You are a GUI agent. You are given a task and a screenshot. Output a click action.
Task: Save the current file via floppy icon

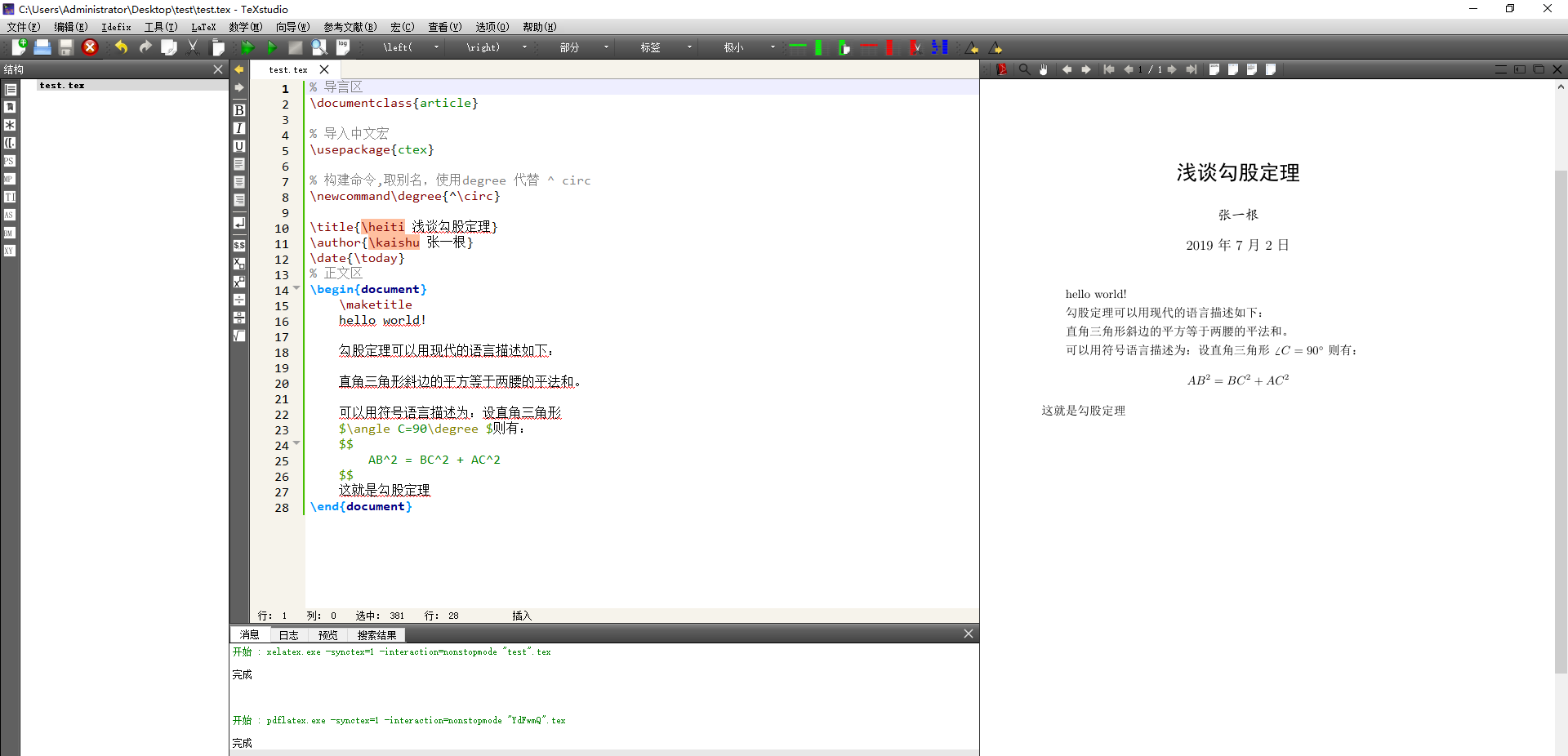[66, 47]
